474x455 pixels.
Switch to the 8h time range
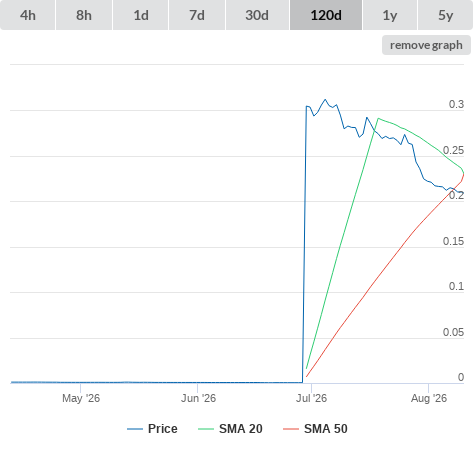84,15
